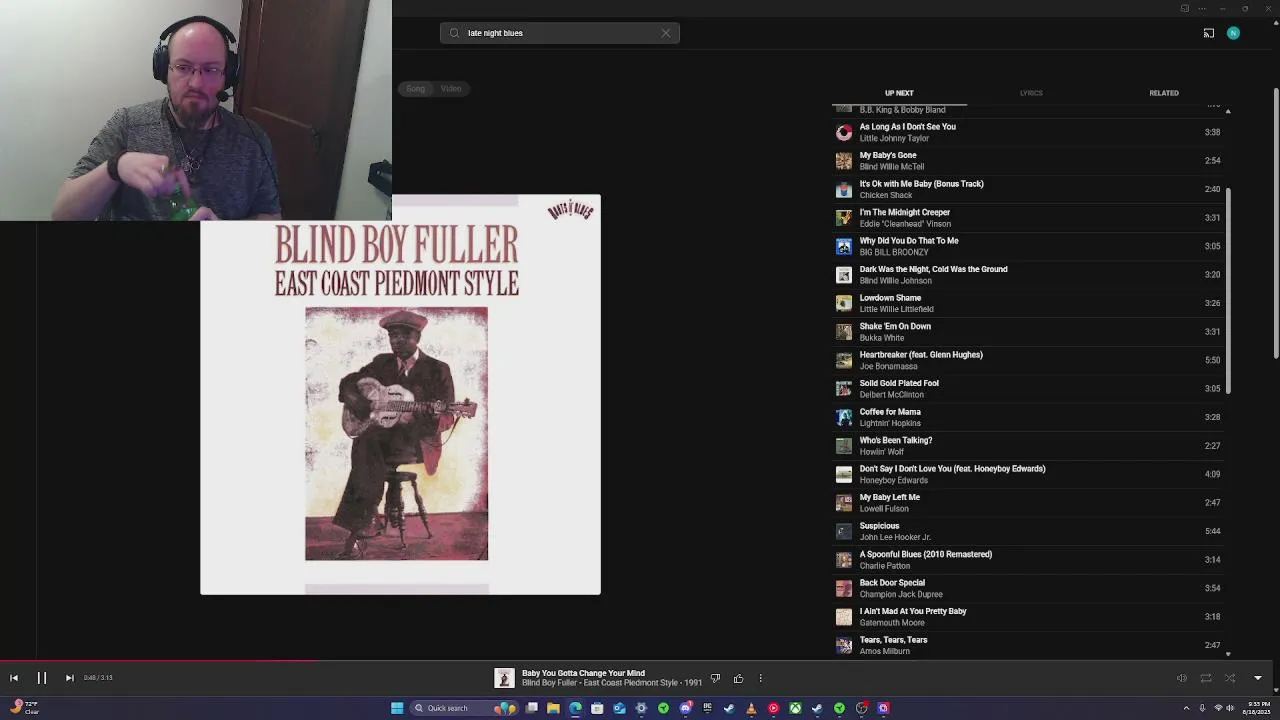The image size is (1280, 720).
Task: Collapse the player page with down arrow
Action: pyautogui.click(x=1258, y=678)
